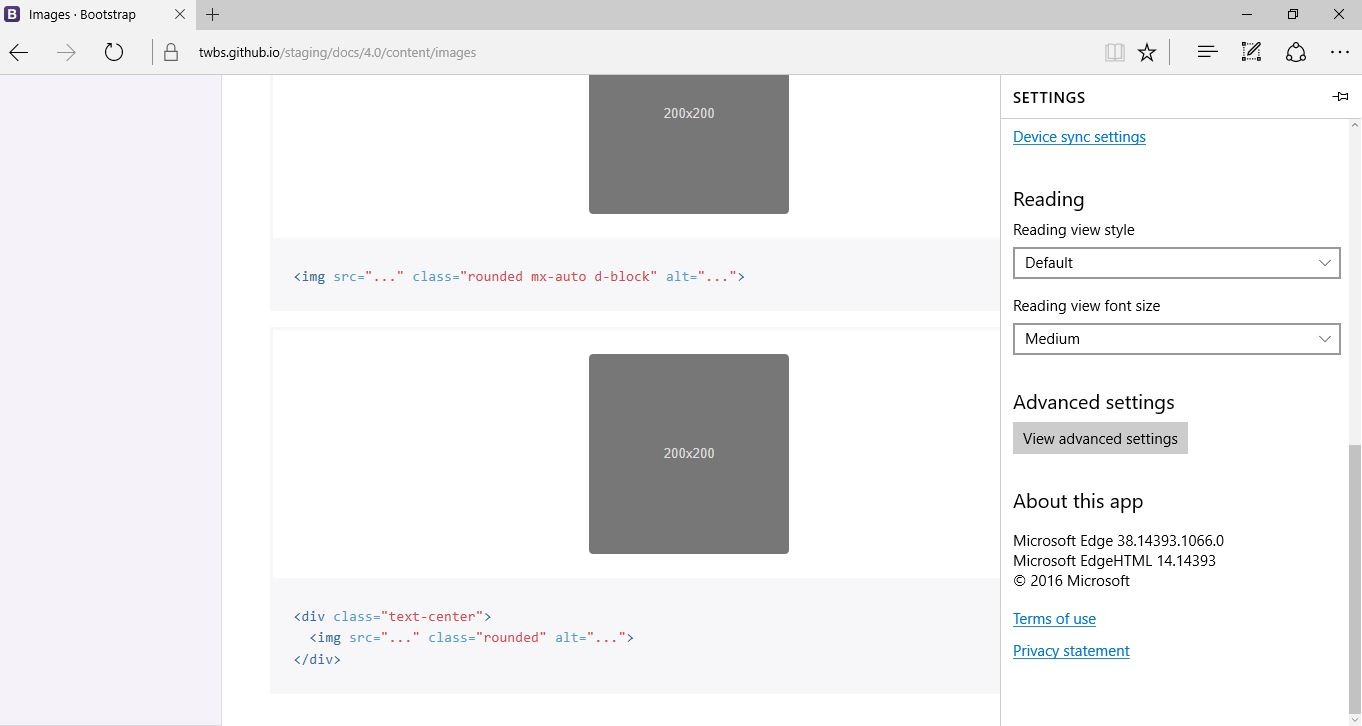Image resolution: width=1362 pixels, height=726 pixels.
Task: Click the Bootstrap favicon on the tab
Action: 13,15
